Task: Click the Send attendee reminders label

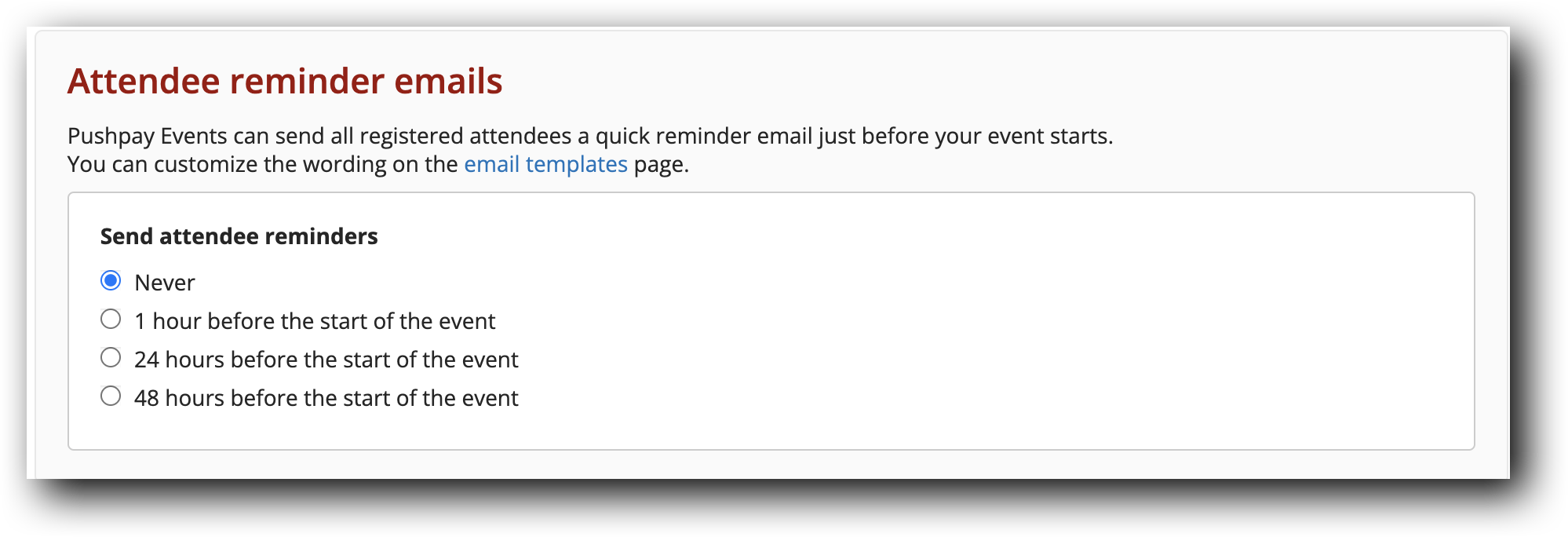Action: 239,236
